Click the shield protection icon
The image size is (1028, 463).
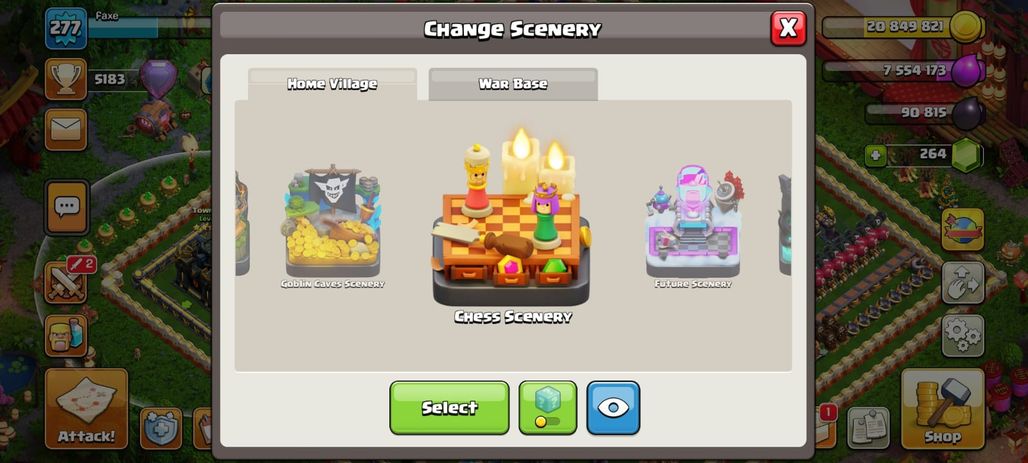161,428
